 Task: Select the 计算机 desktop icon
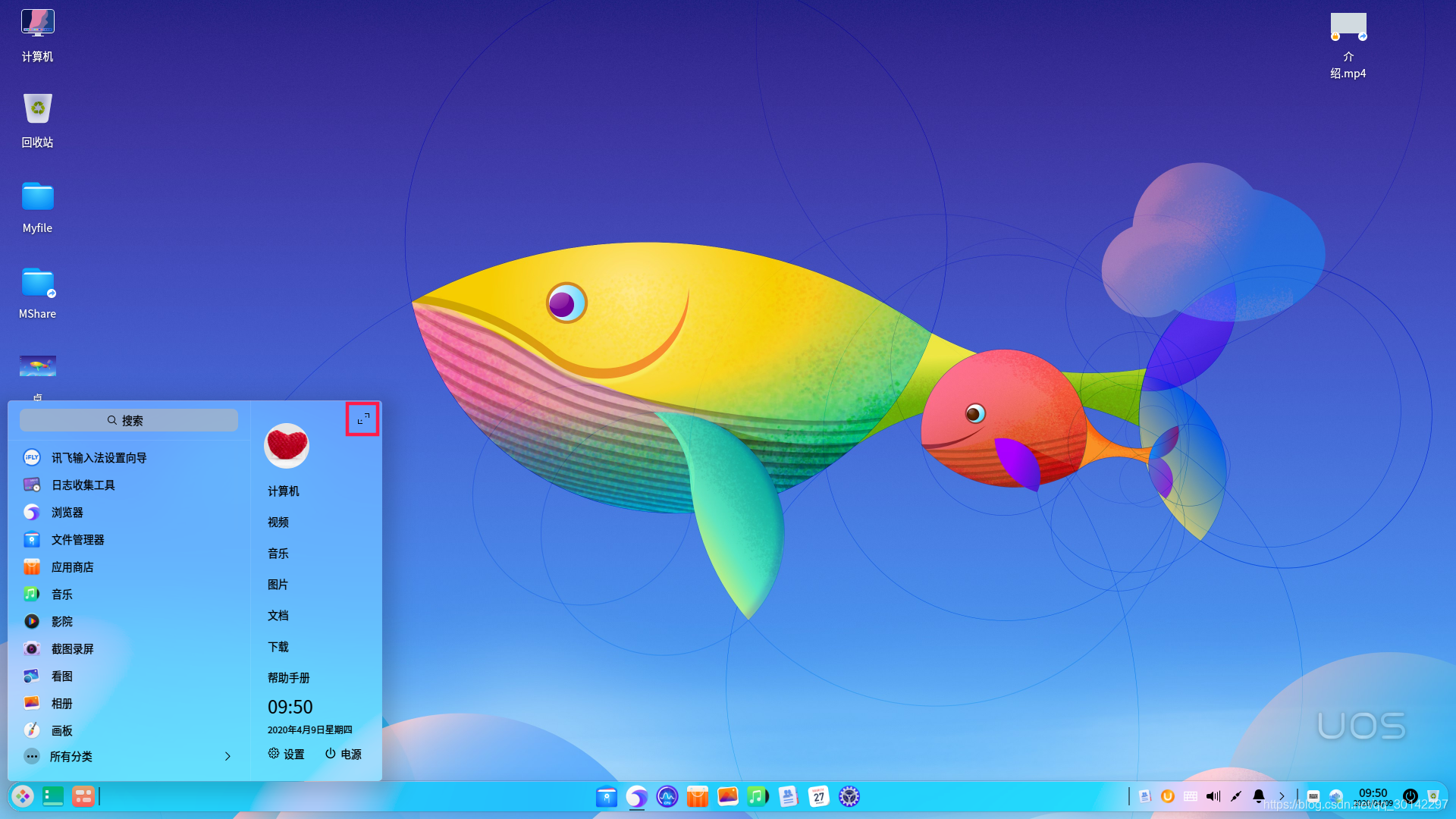[37, 36]
